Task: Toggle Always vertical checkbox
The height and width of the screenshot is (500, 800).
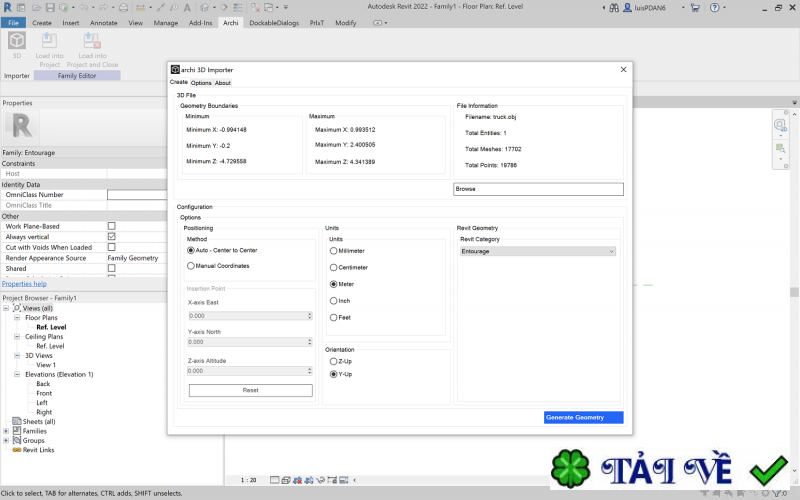Action: (112, 237)
